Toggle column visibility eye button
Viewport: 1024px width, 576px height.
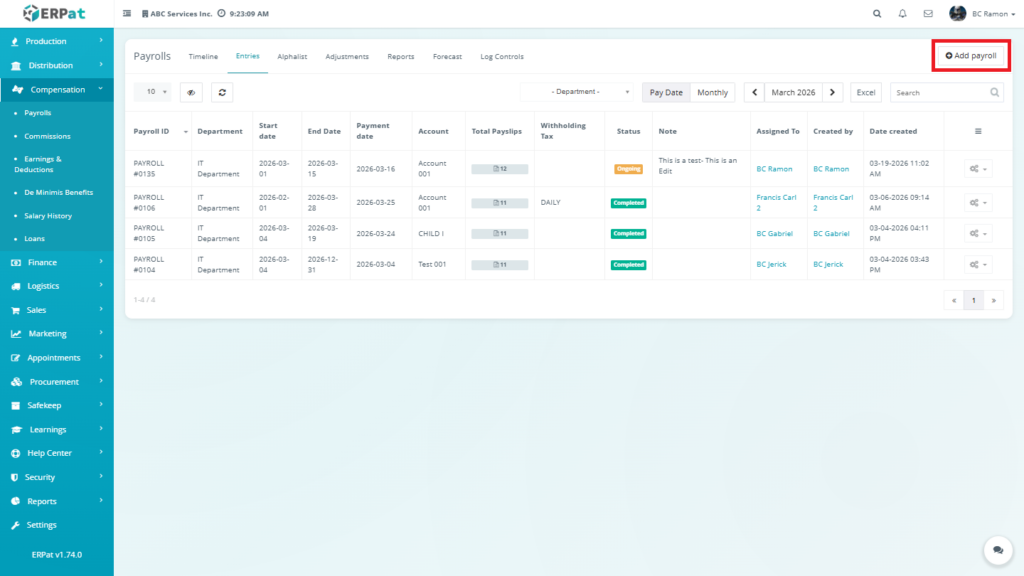(x=191, y=92)
